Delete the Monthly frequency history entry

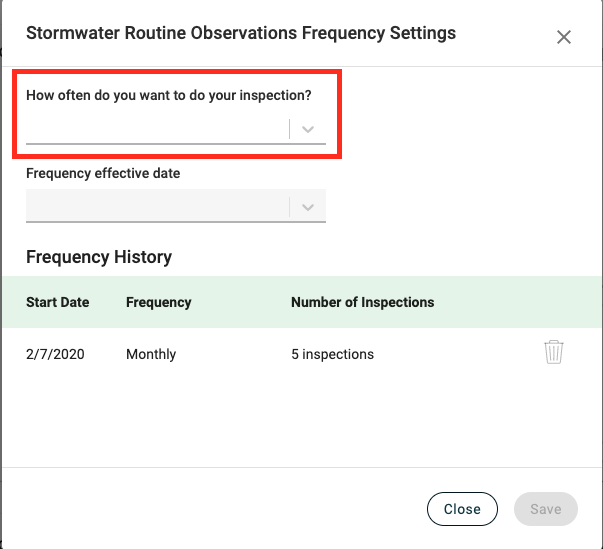(554, 352)
